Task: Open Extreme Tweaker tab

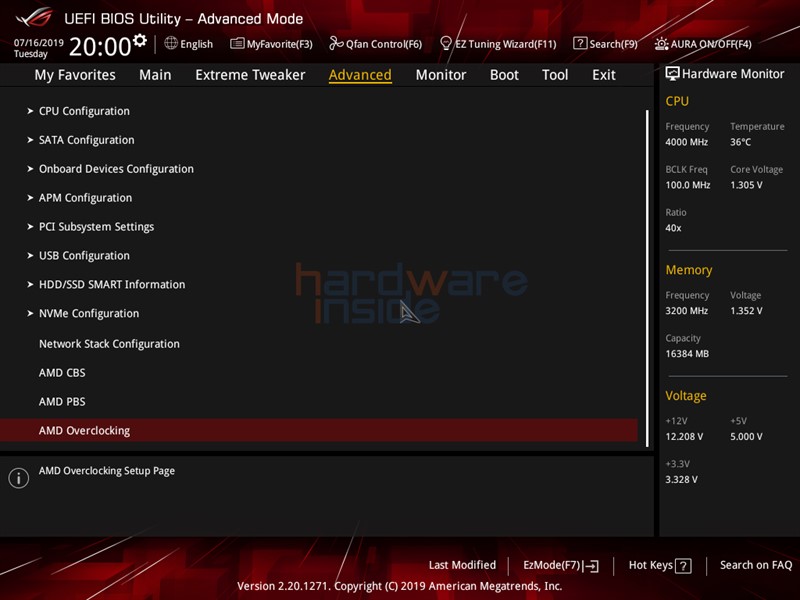Action: coord(250,75)
